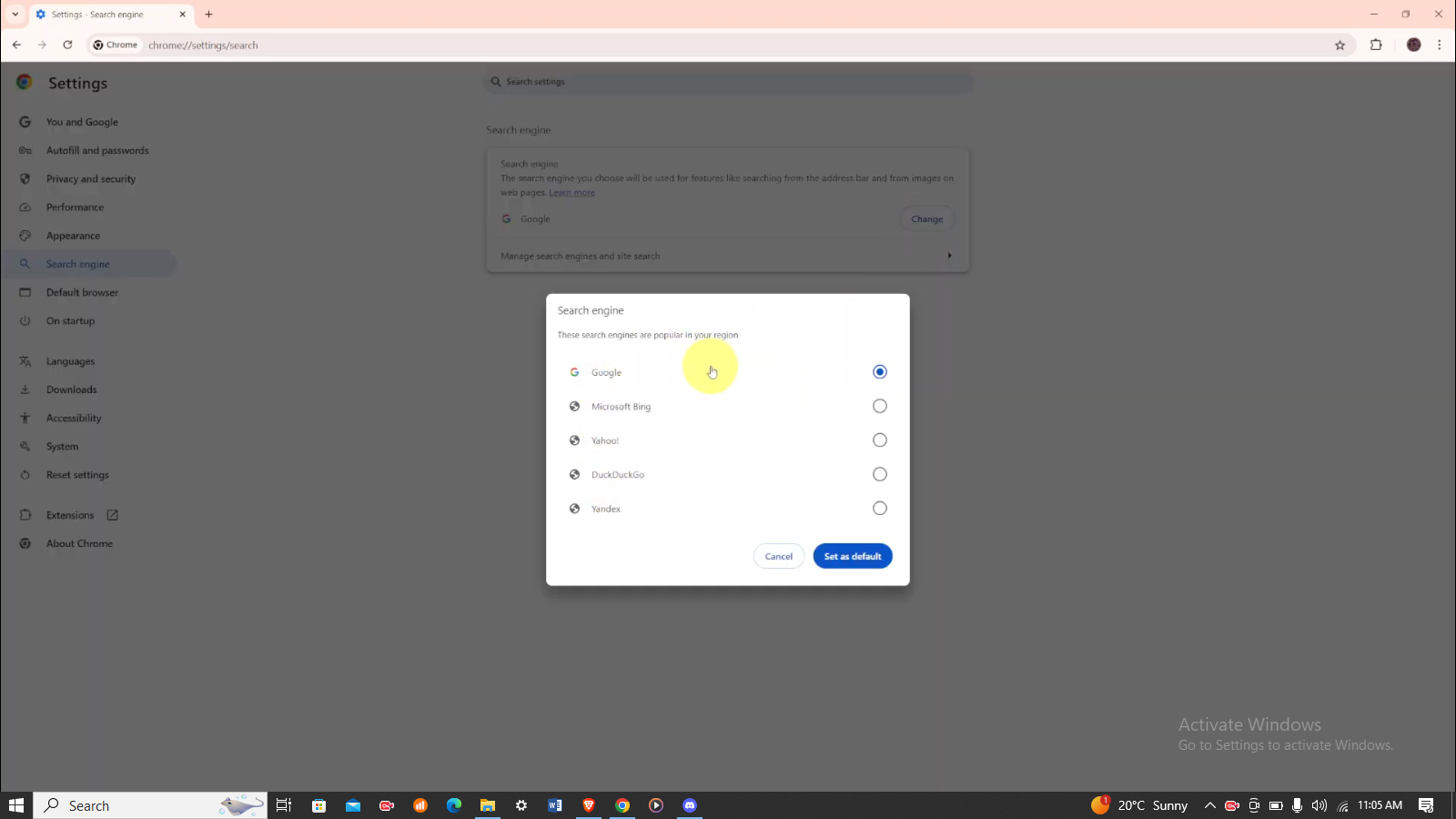Bookmark this tab with star icon
Viewport: 1456px width, 819px height.
pyautogui.click(x=1340, y=45)
